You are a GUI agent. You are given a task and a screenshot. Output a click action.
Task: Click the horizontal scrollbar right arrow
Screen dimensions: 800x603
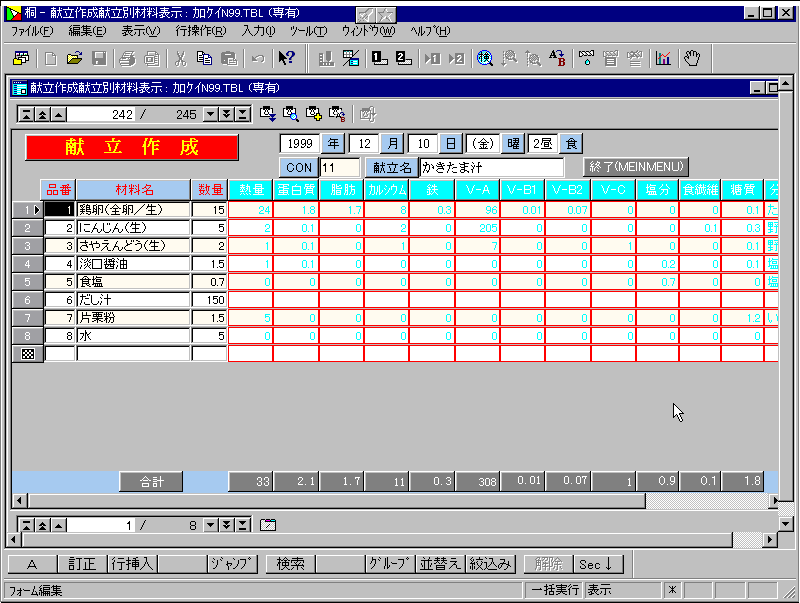[769, 500]
